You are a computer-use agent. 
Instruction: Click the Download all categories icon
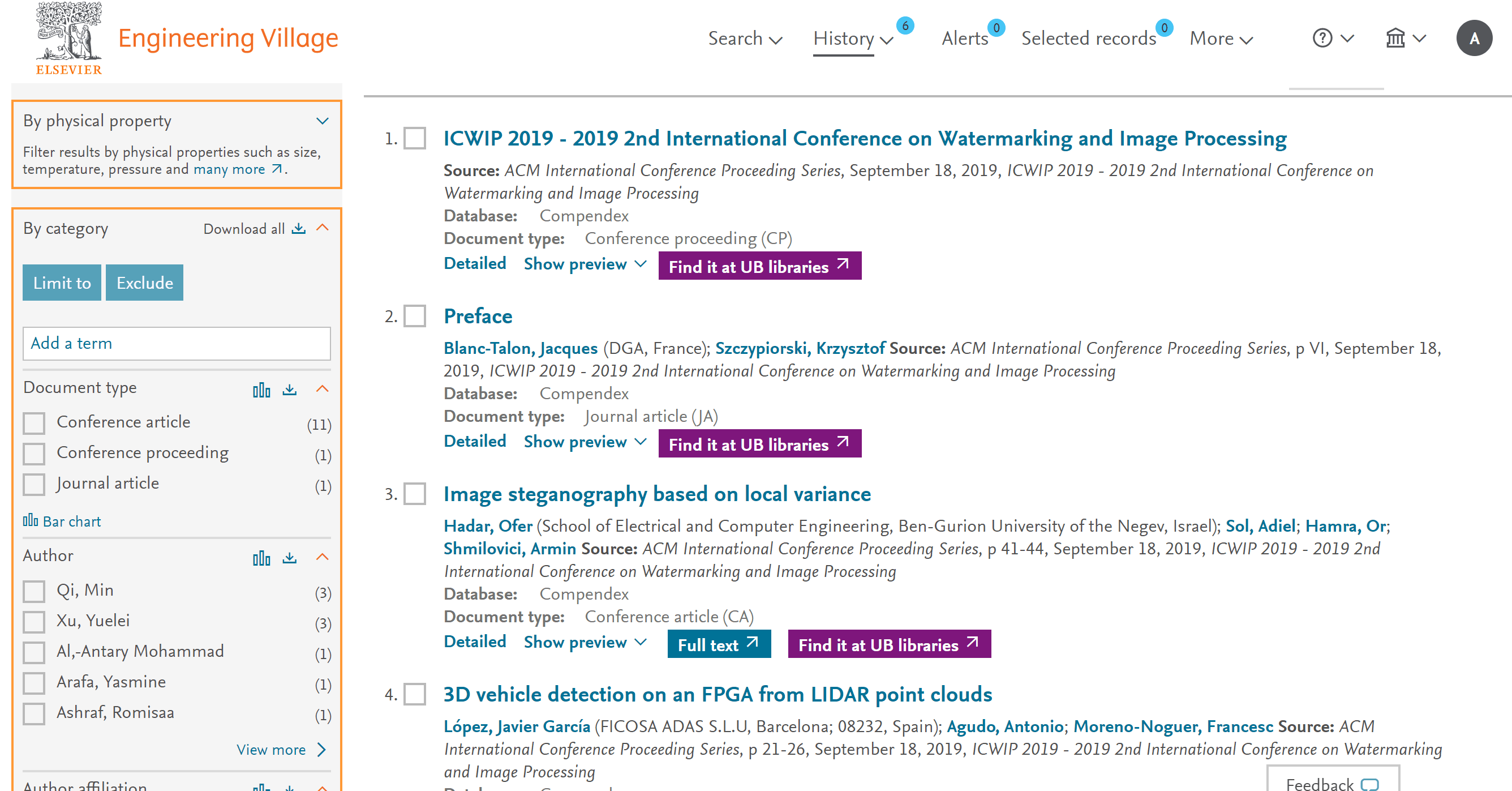[x=299, y=228]
